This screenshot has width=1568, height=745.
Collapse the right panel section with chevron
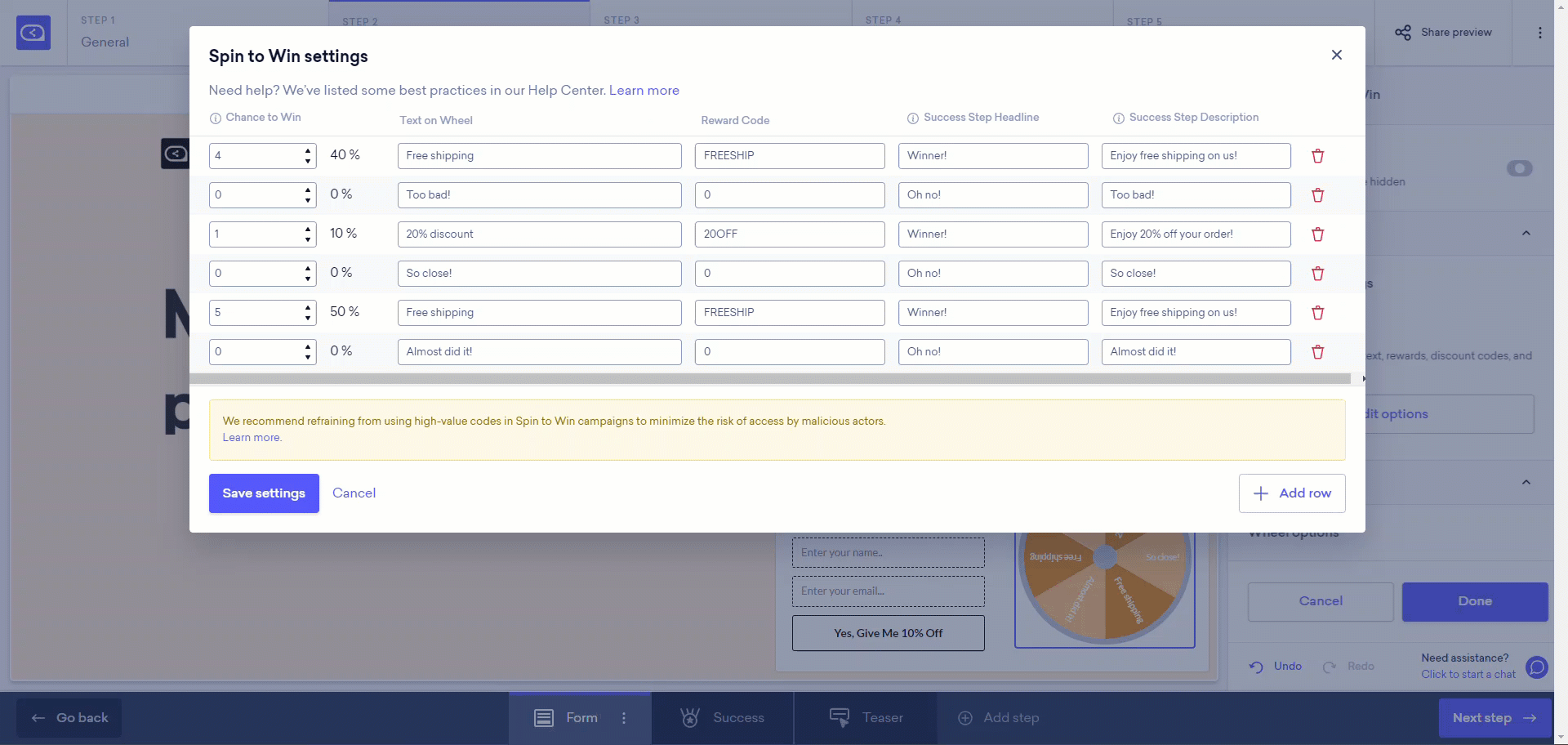pyautogui.click(x=1526, y=234)
